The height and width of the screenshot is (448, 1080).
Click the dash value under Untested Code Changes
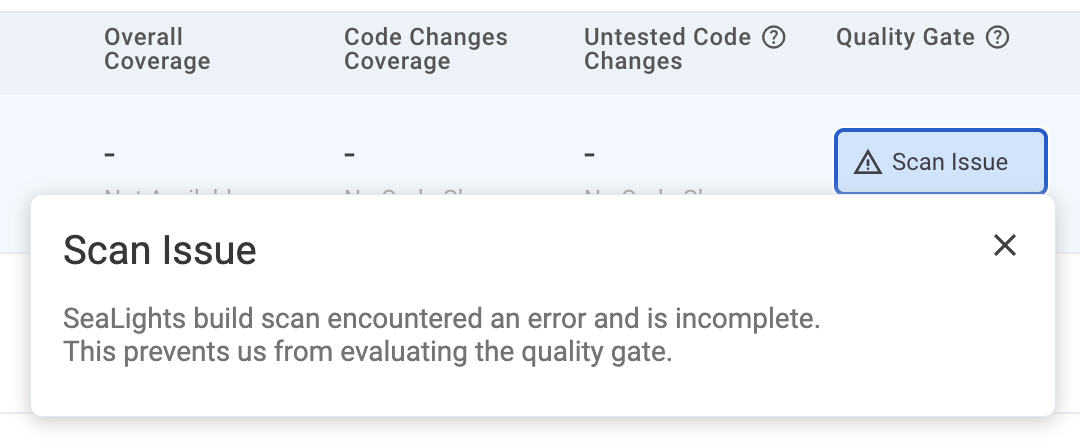click(x=590, y=155)
